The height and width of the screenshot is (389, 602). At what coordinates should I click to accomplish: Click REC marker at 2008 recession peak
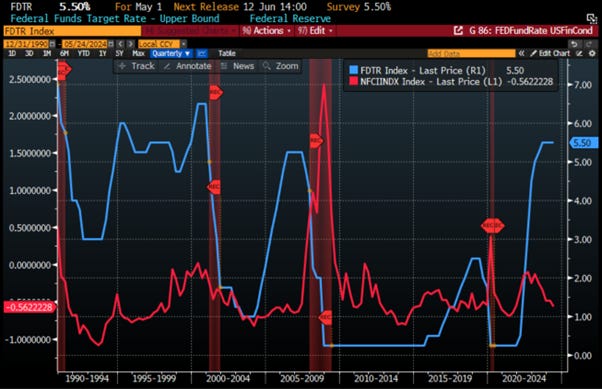click(316, 141)
